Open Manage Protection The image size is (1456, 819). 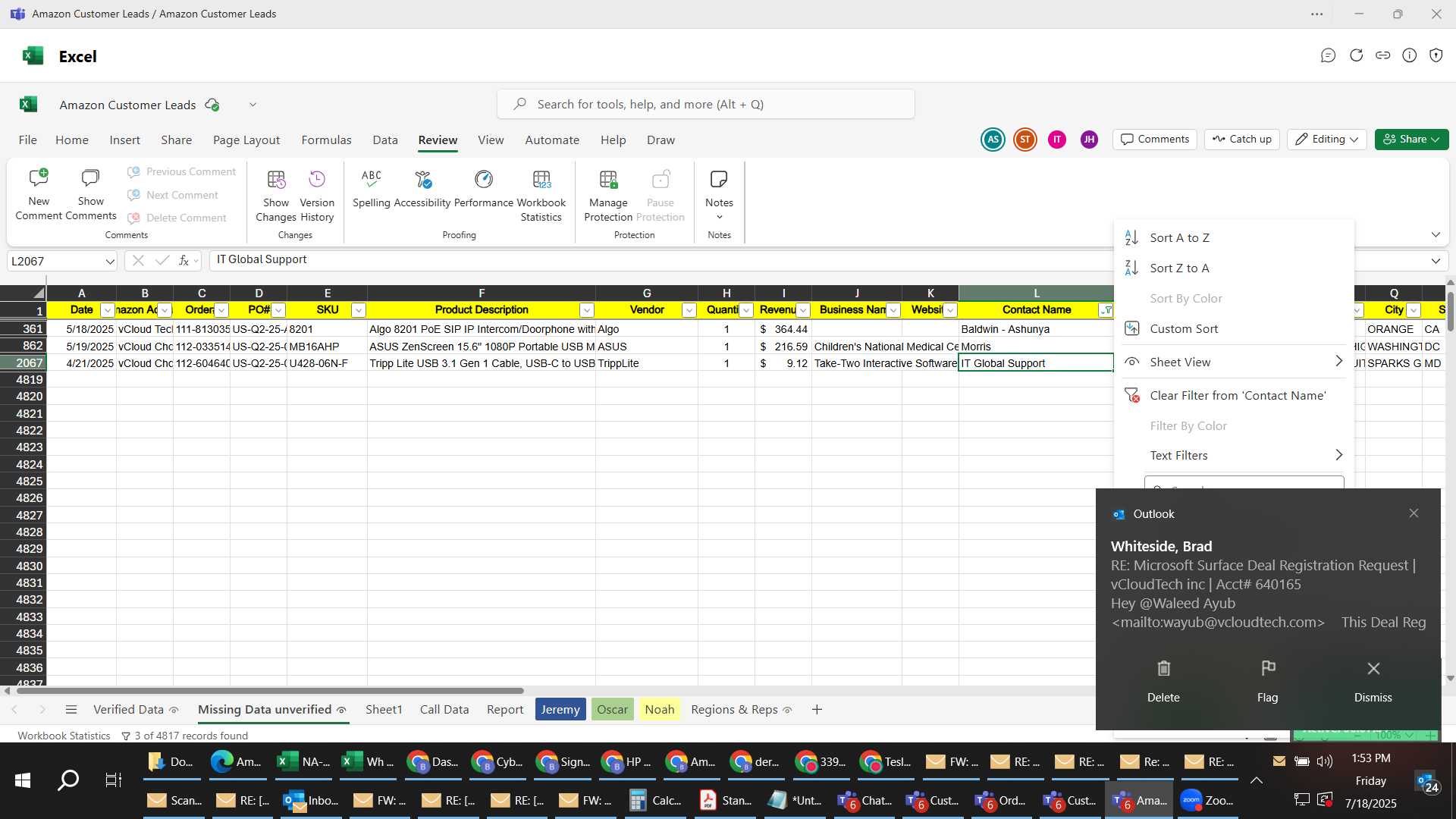[608, 196]
